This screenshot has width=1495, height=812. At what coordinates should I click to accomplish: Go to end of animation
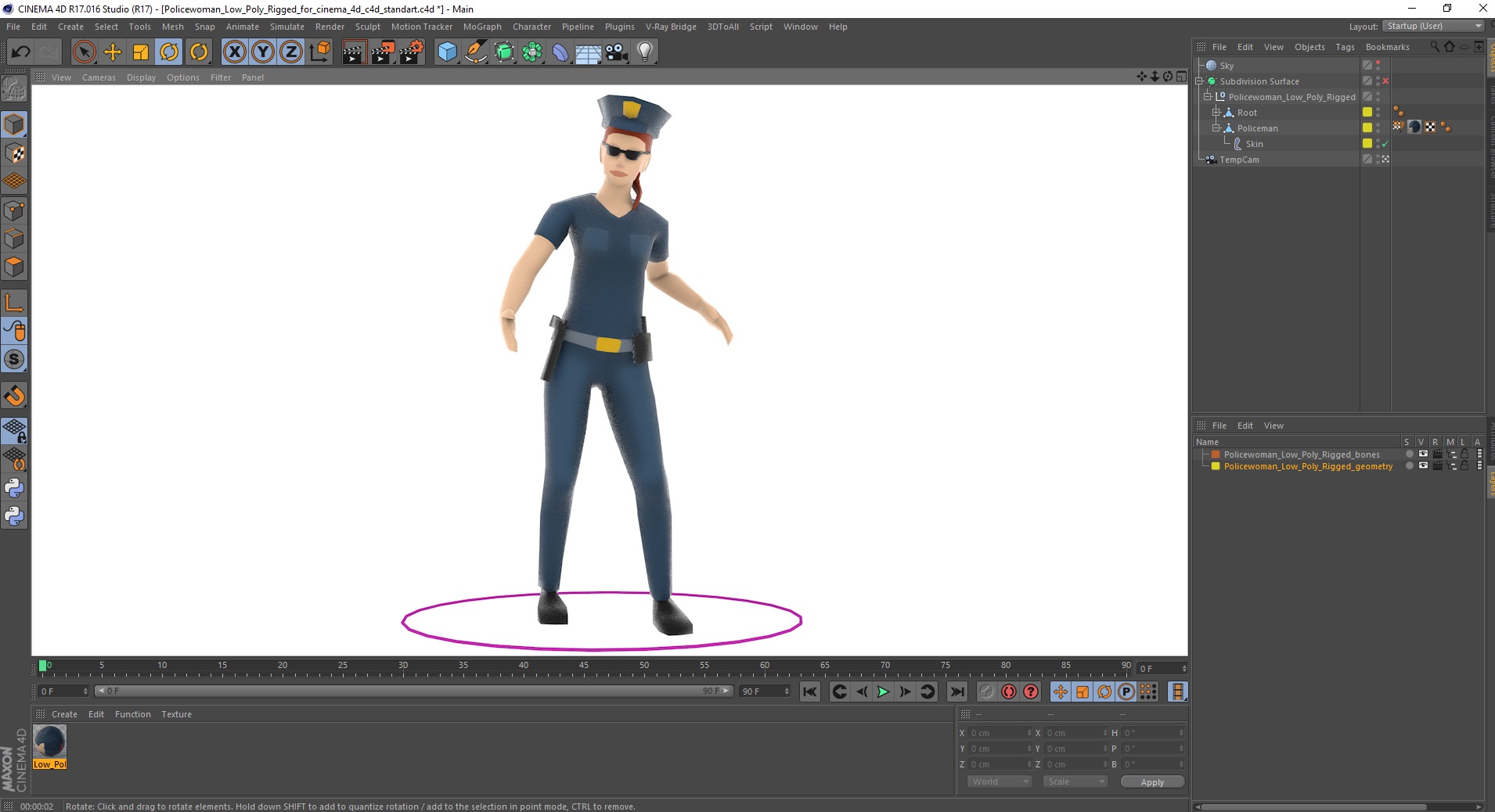click(956, 692)
